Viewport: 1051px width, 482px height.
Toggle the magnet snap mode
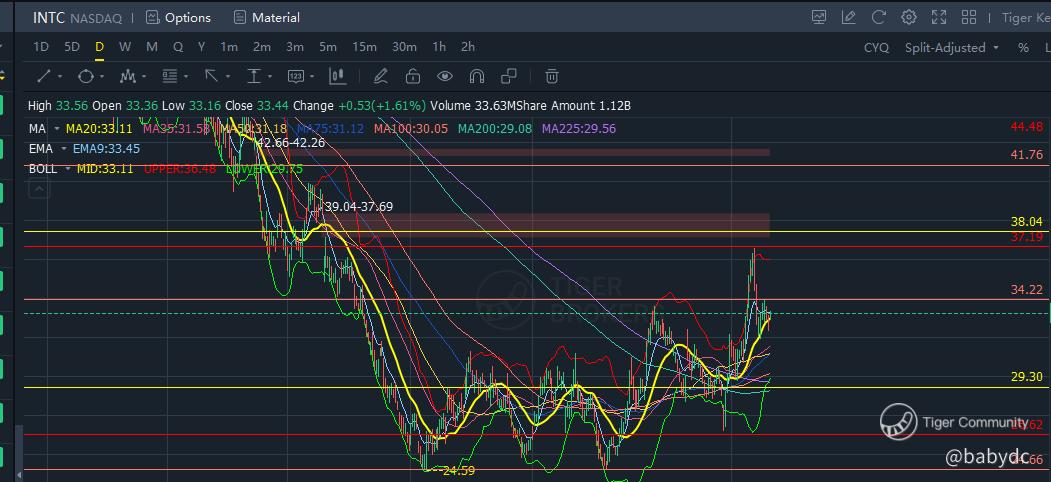click(x=477, y=76)
